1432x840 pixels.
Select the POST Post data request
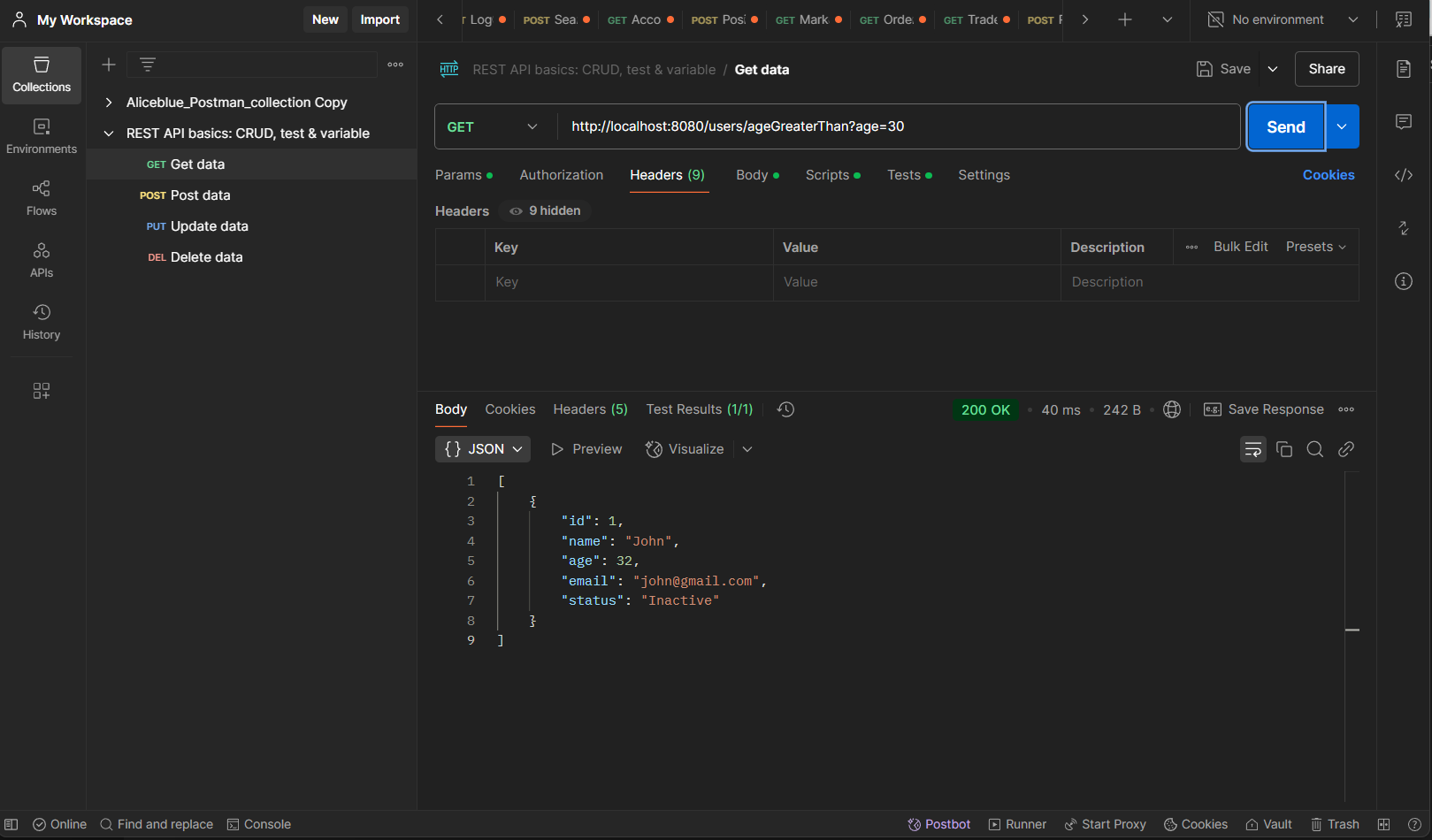(251, 195)
